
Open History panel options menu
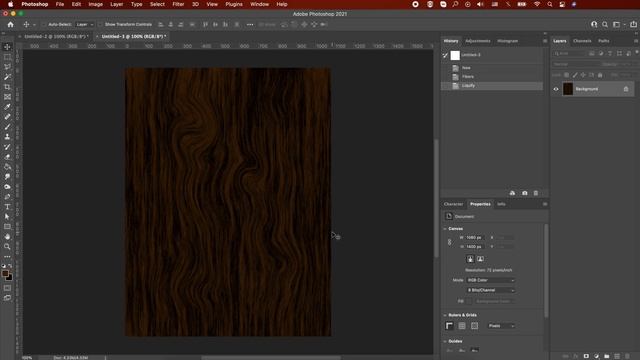(x=545, y=41)
